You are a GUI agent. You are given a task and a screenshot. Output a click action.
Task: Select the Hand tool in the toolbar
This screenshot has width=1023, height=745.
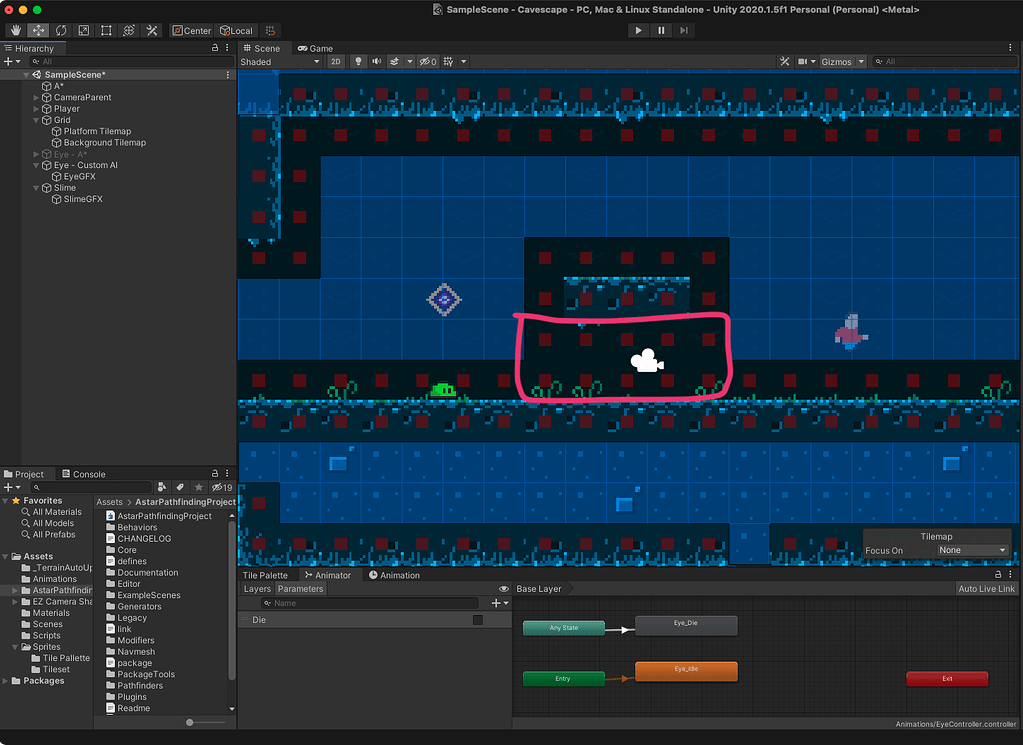pyautogui.click(x=15, y=31)
